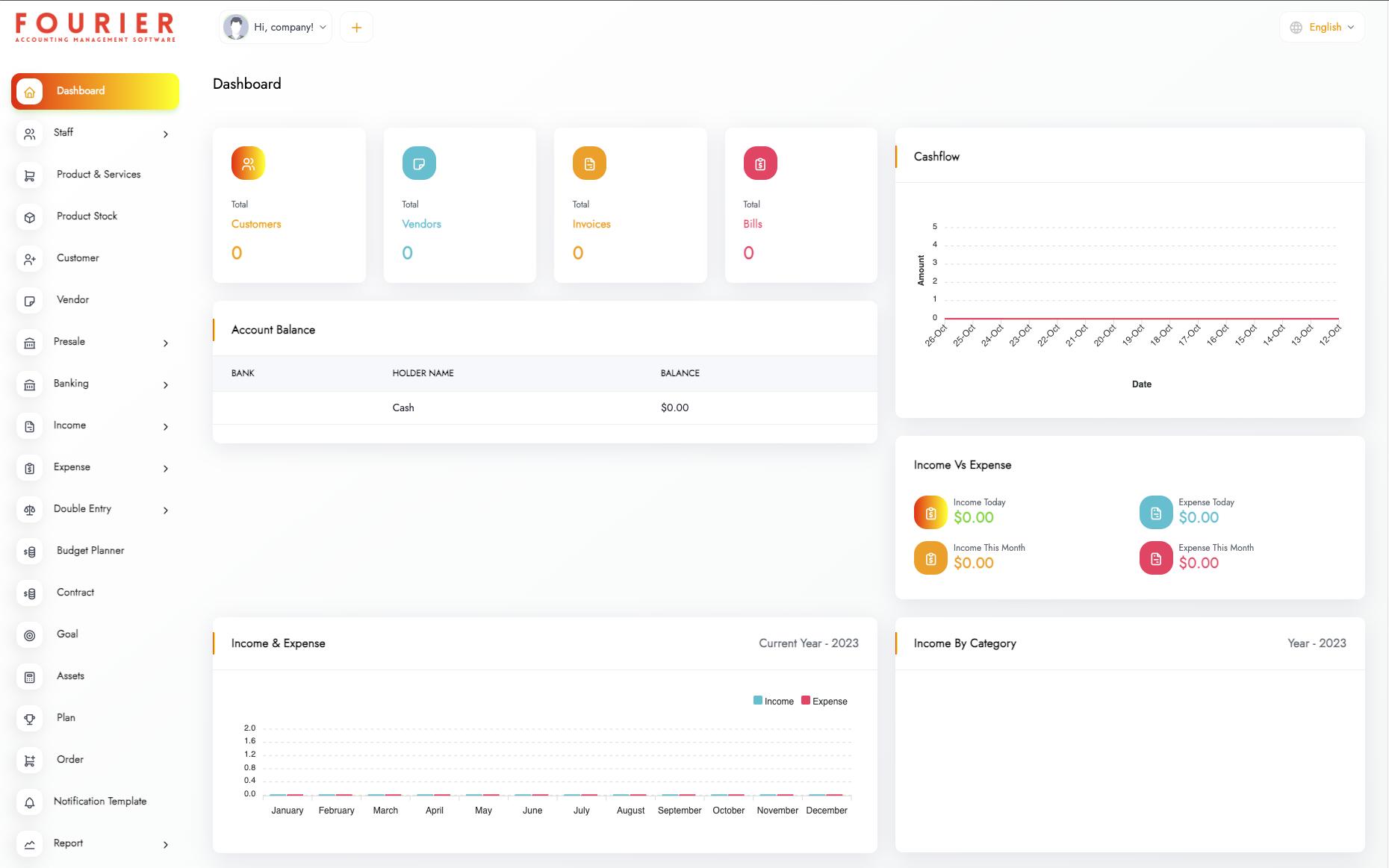Screen dimensions: 1389x868
Task: Click the Presale building icon
Action: click(29, 343)
